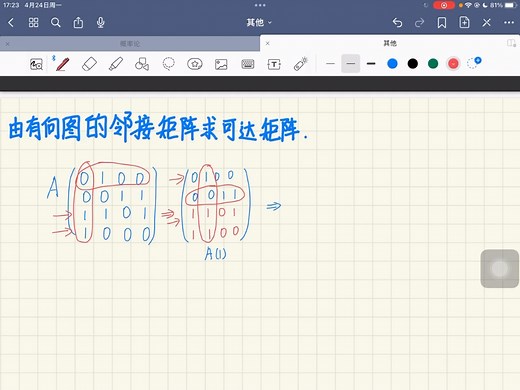
Task: Open the keyboard typing tool
Action: [x=248, y=64]
